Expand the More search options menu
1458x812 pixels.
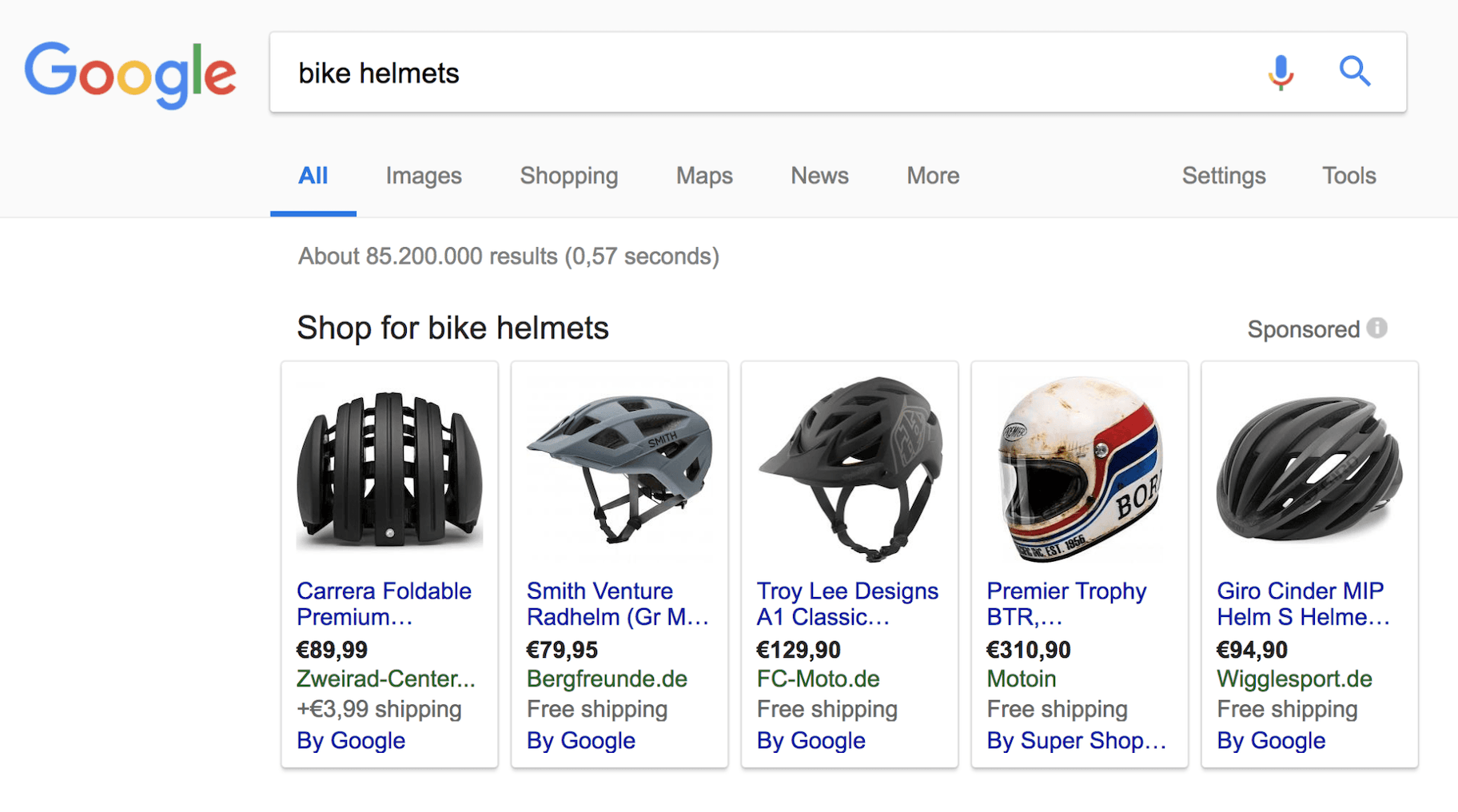pyautogui.click(x=933, y=176)
